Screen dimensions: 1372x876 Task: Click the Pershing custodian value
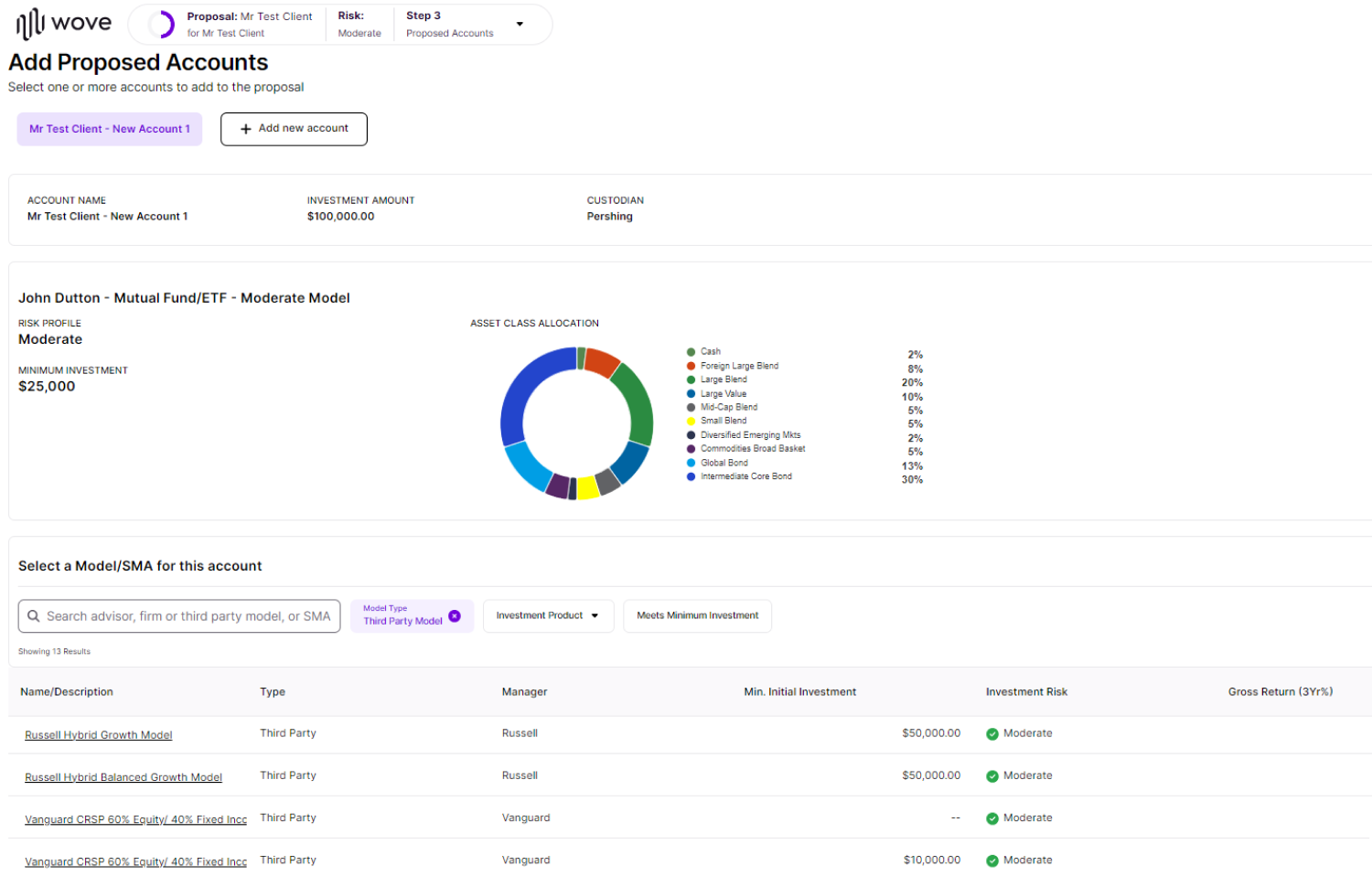(609, 217)
